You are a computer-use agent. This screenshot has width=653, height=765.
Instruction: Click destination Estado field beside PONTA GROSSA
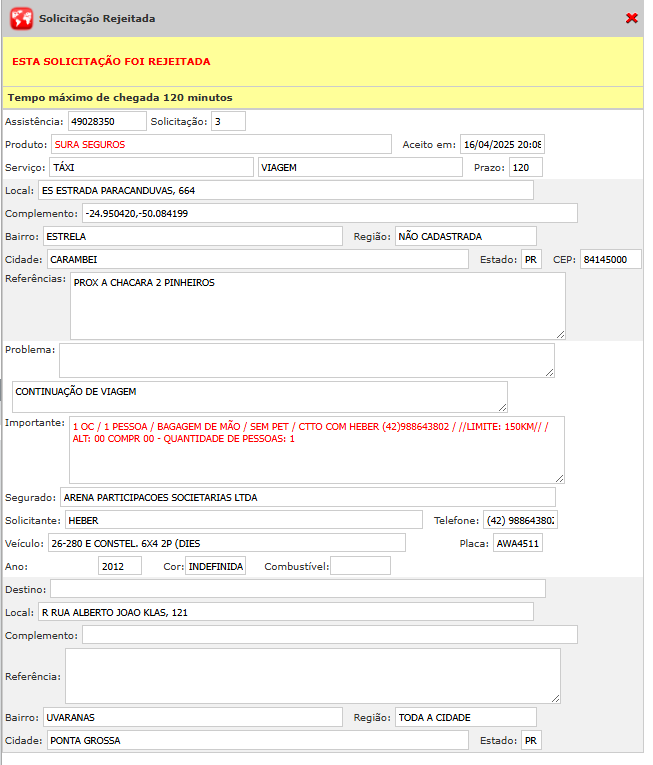531,740
